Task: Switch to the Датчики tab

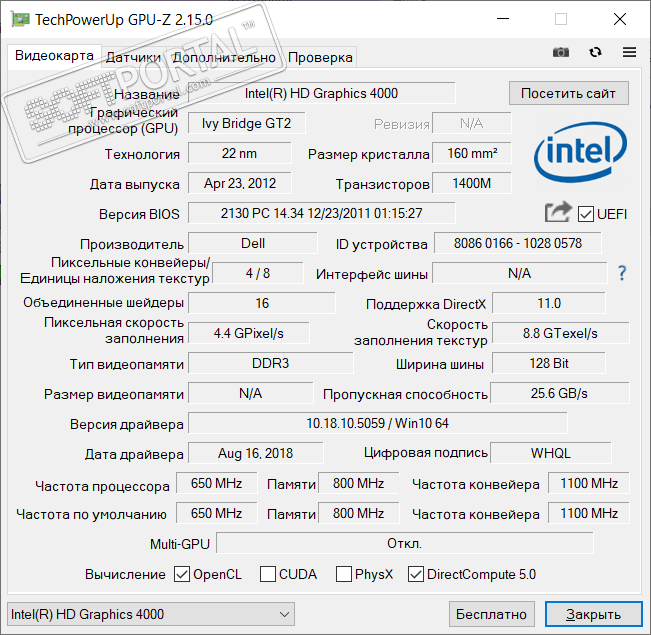Action: coord(133,57)
